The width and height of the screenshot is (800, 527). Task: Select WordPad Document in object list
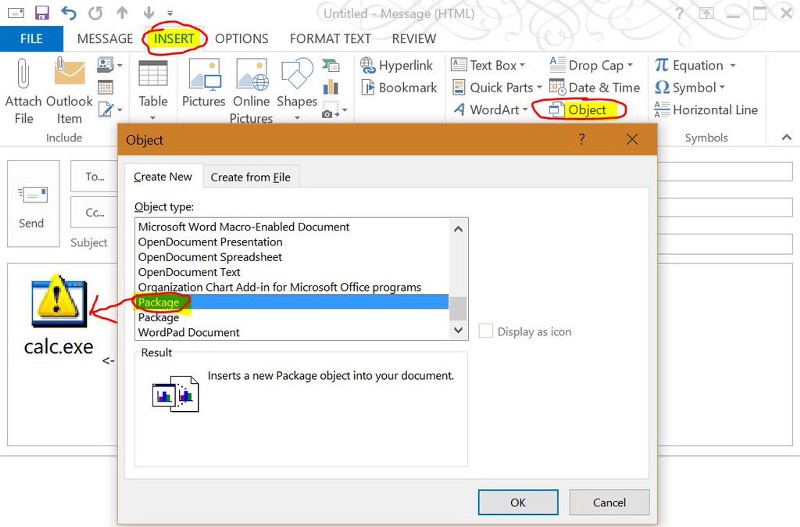[189, 332]
